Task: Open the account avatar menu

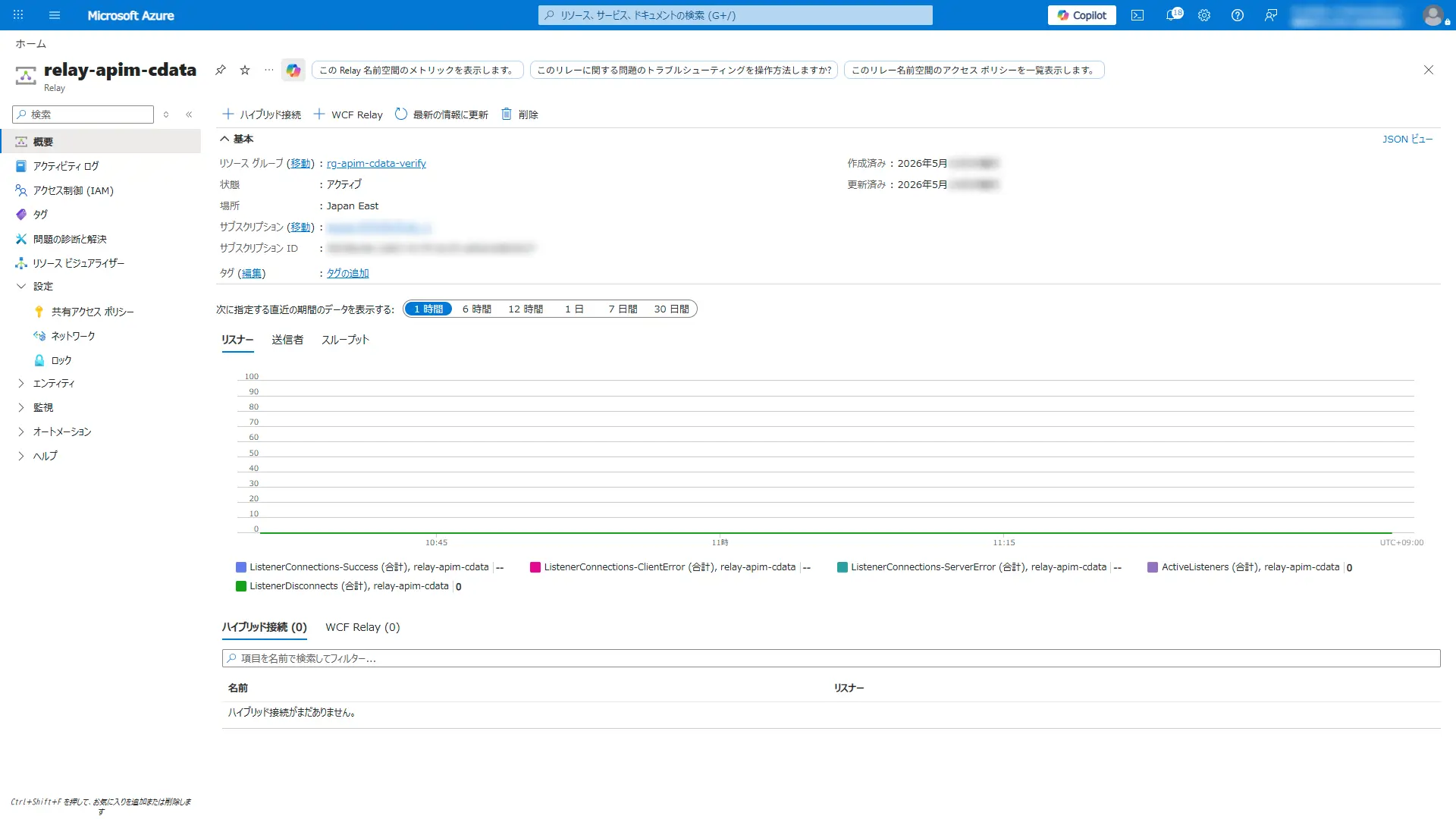Action: (1433, 15)
